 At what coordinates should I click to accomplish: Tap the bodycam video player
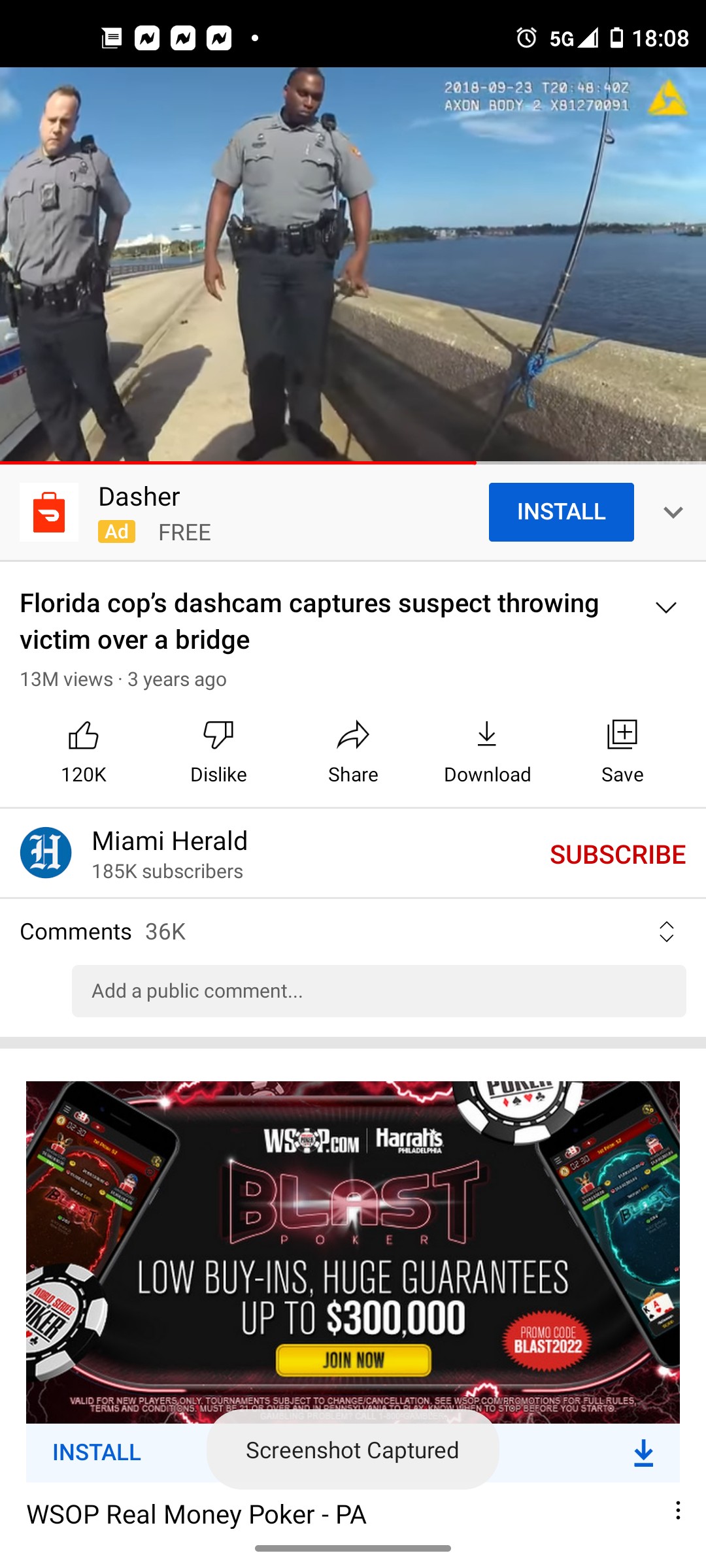click(353, 264)
